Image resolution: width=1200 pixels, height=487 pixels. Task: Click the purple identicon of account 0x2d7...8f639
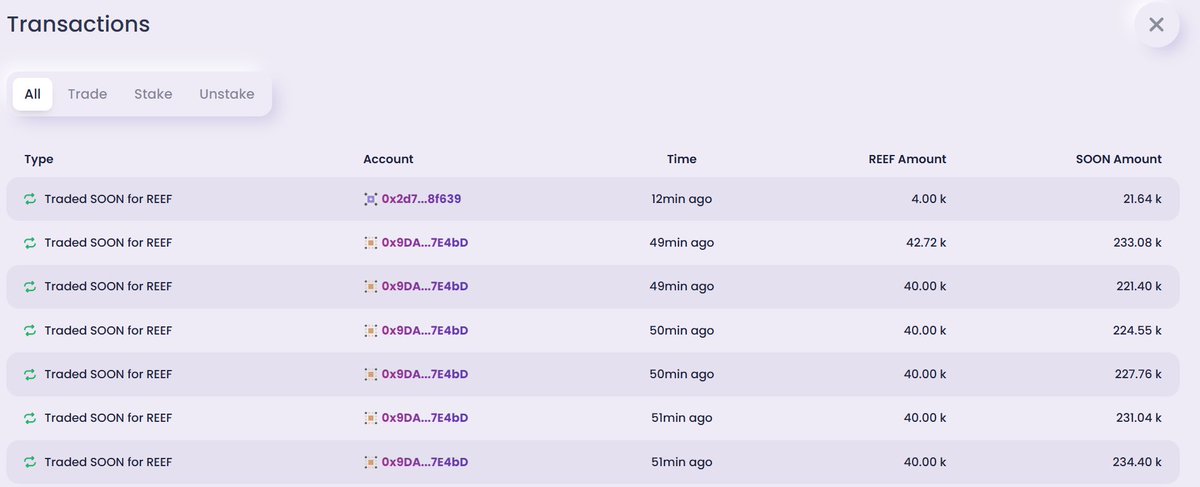370,199
